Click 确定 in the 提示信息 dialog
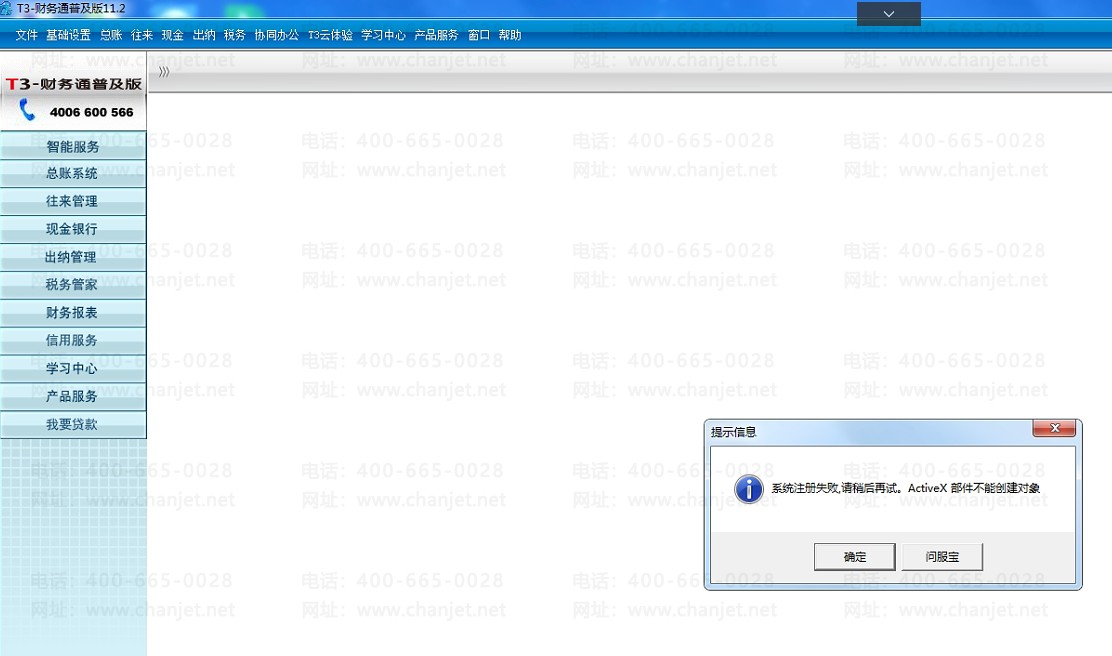The height and width of the screenshot is (656, 1112). point(855,557)
